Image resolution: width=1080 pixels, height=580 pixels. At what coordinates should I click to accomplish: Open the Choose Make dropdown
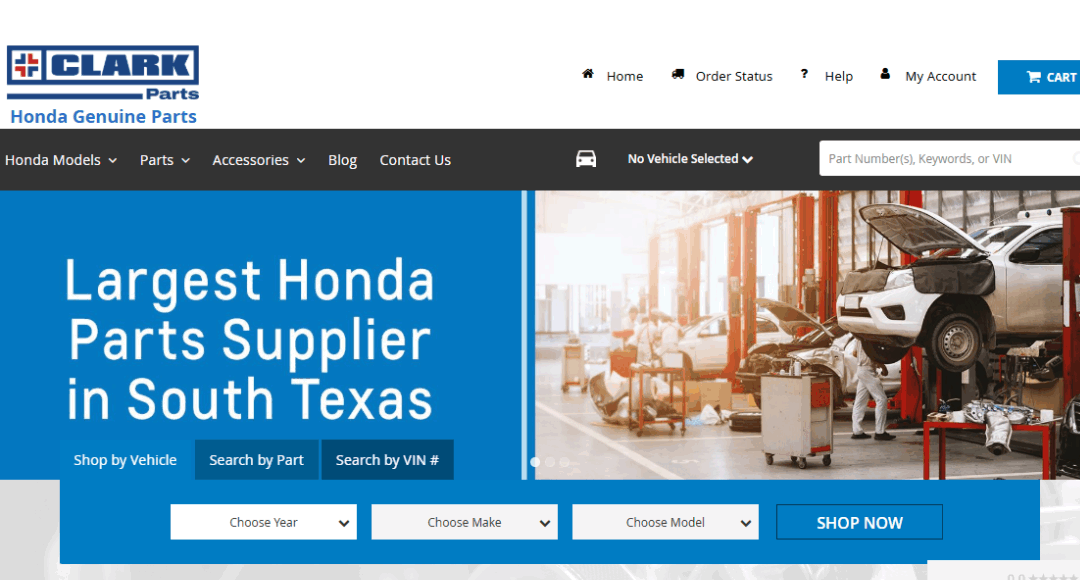pos(464,522)
